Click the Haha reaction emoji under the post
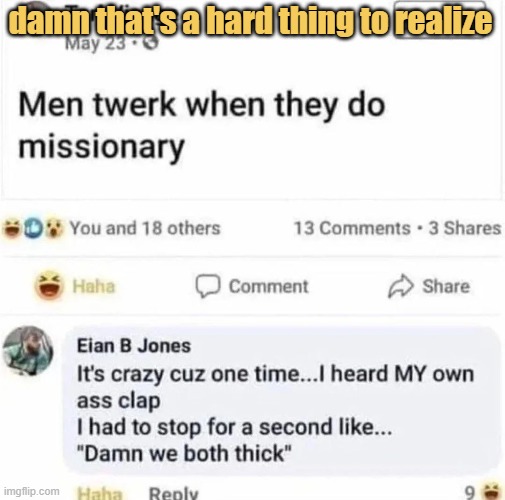The width and height of the screenshot is (505, 500). [49, 286]
